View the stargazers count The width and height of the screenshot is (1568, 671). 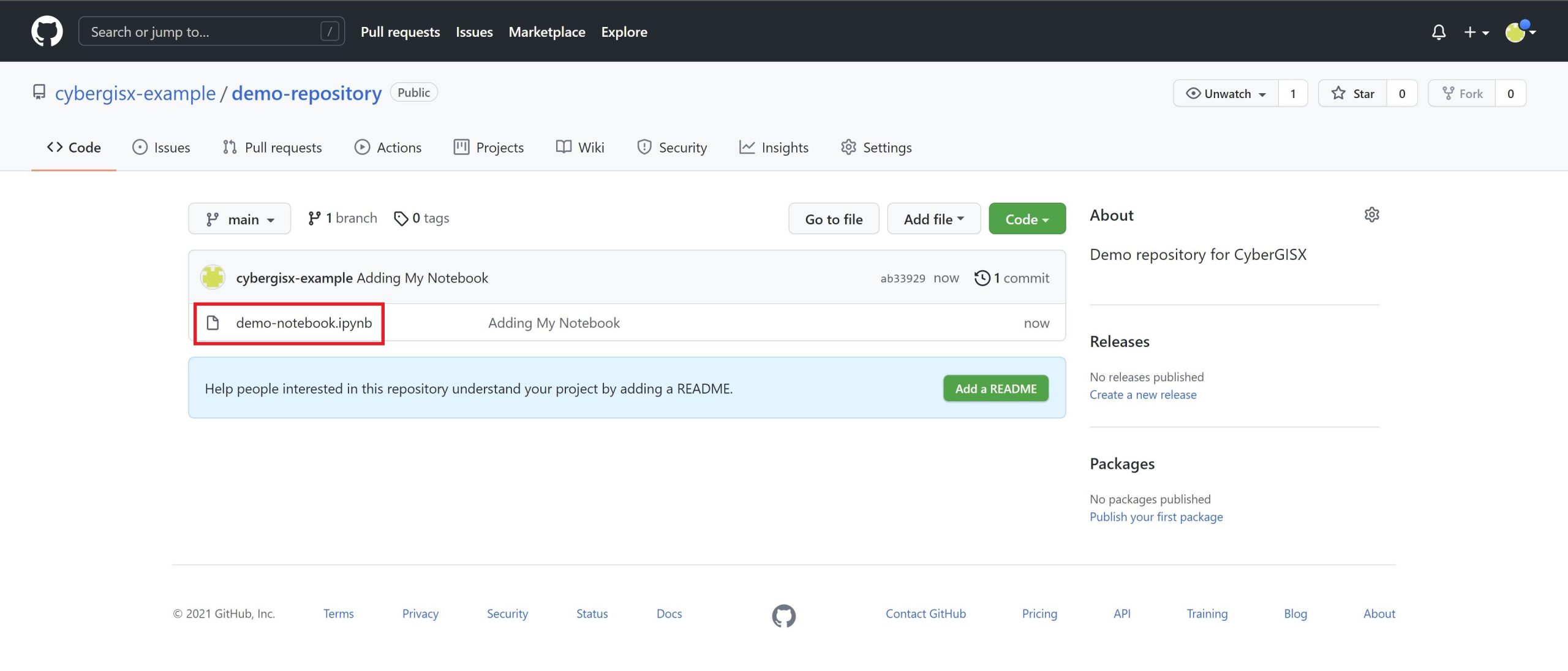click(x=1402, y=94)
